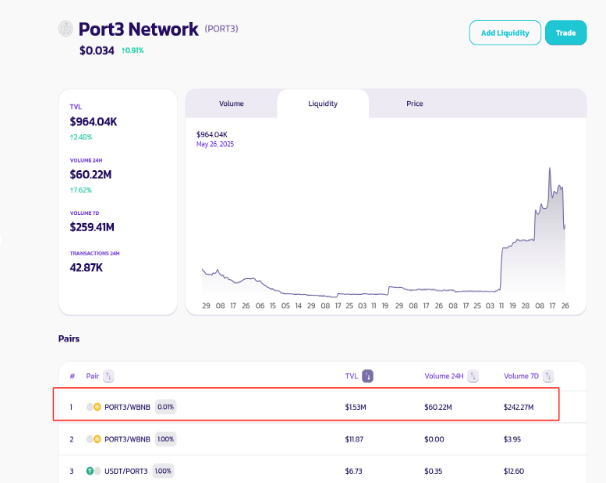
Task: Click the $60.22M Volume 24H stat
Action: [90, 175]
